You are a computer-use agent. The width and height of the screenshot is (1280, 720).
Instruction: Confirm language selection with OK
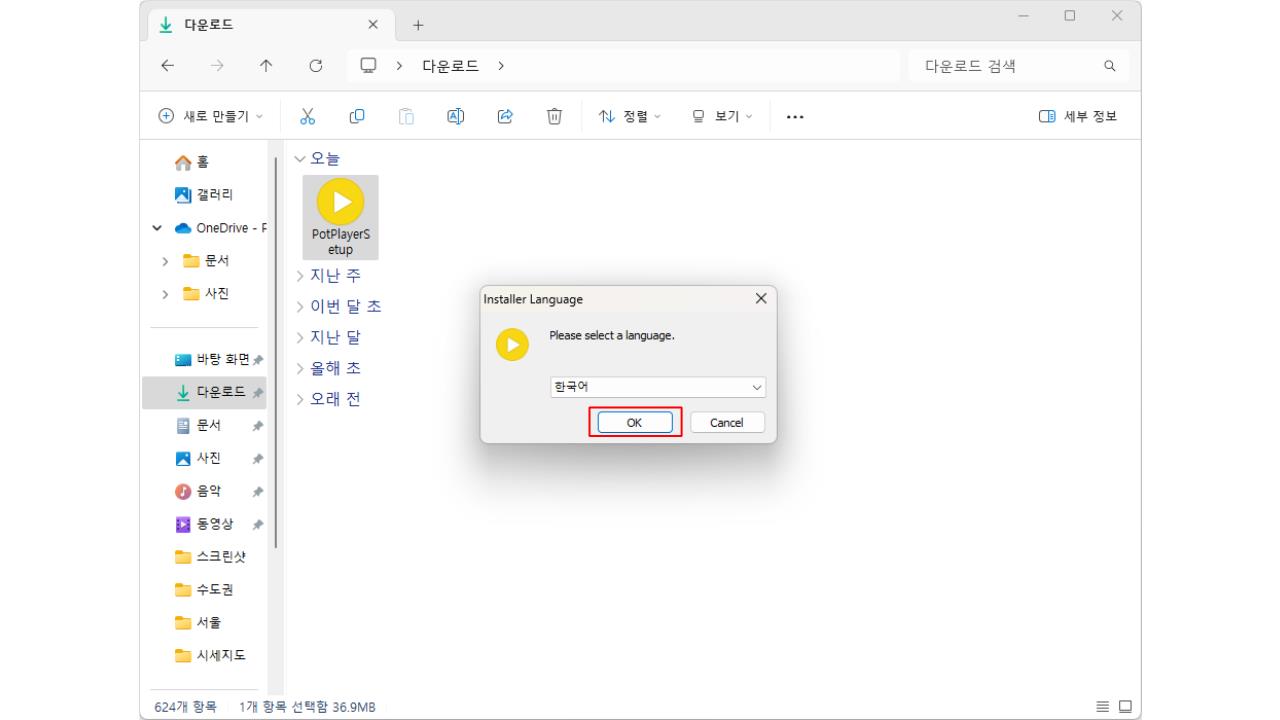tap(634, 422)
